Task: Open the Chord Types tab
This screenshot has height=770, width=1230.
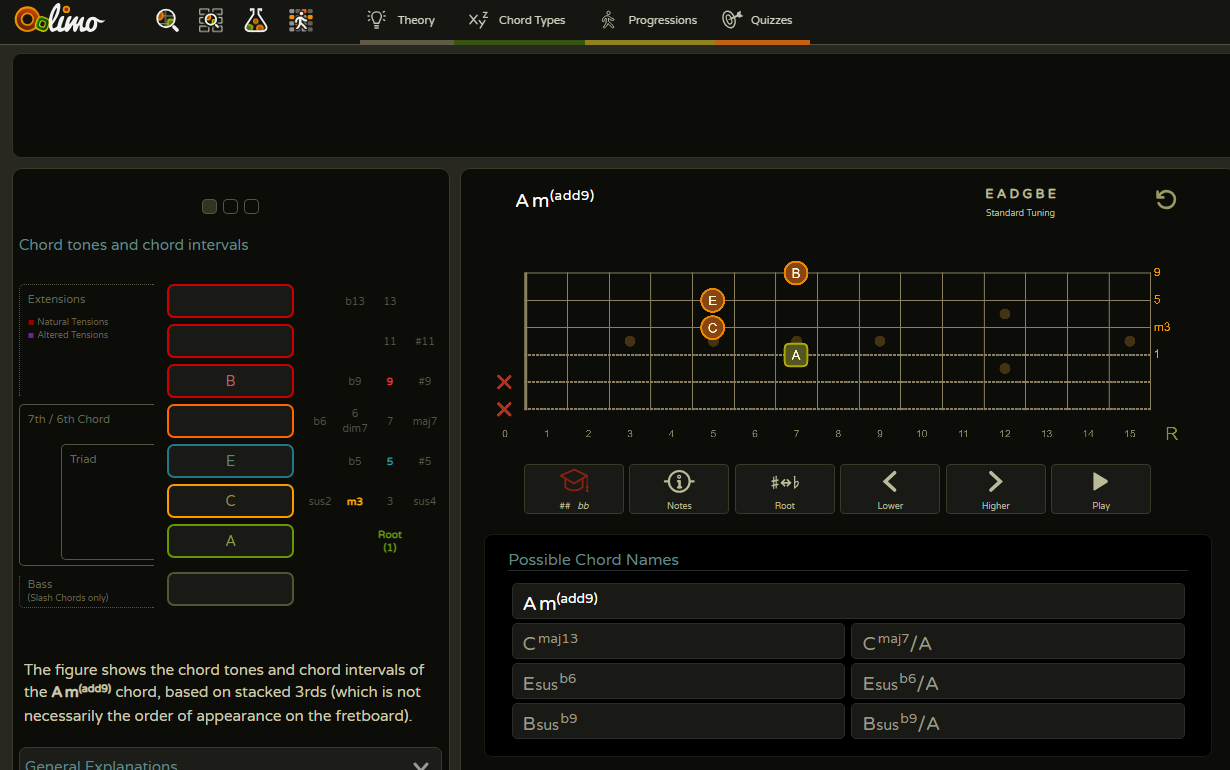Action: click(x=518, y=20)
